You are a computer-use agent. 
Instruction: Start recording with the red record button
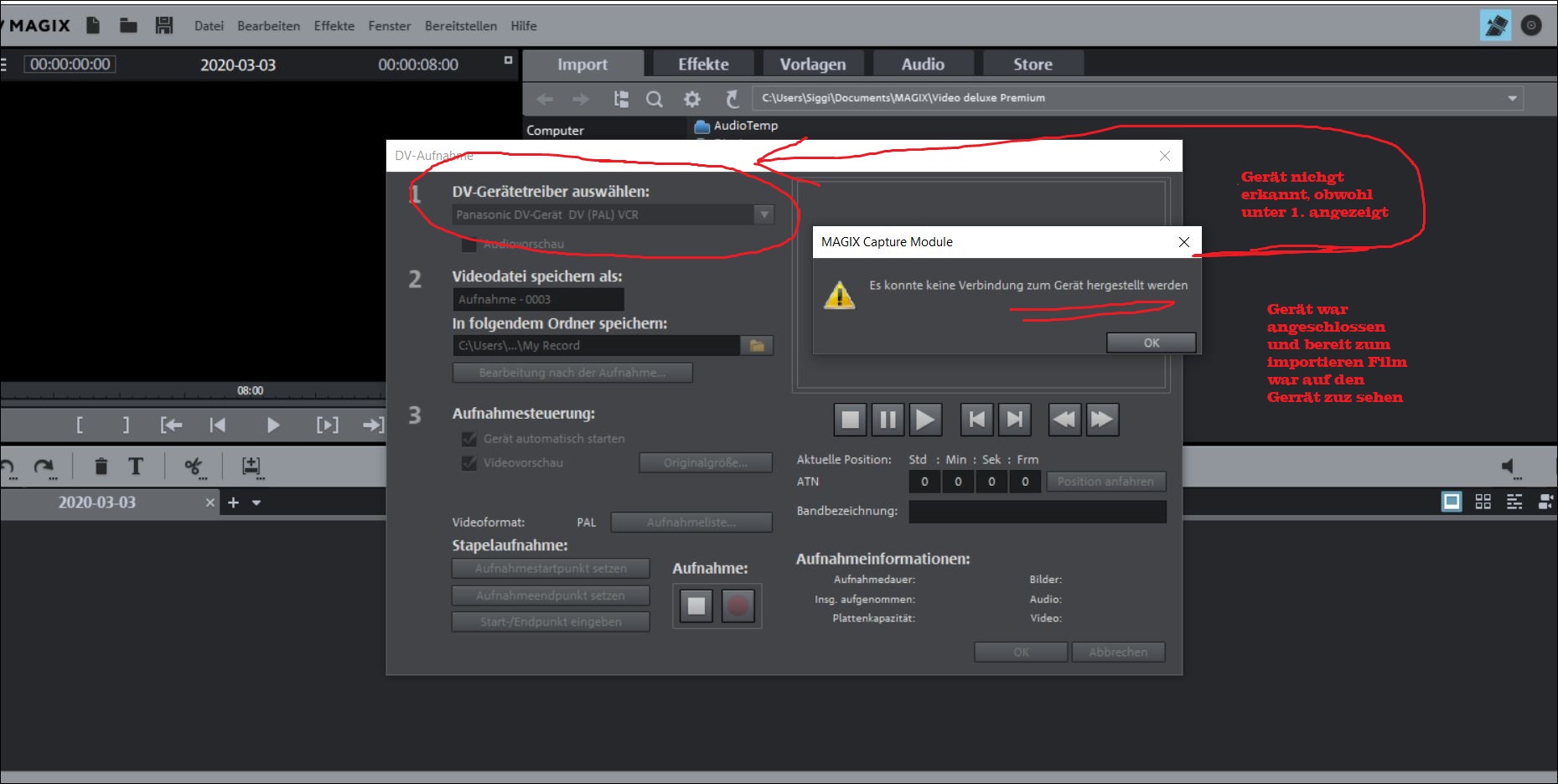pos(738,606)
